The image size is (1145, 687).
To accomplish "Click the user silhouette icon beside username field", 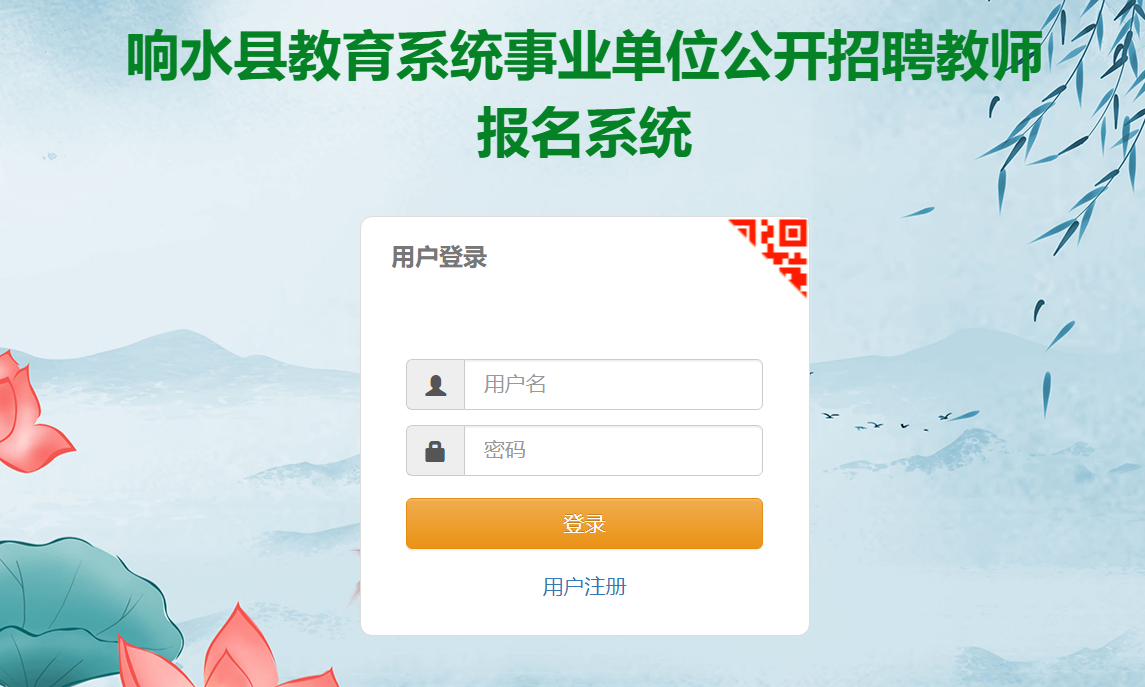I will point(435,385).
